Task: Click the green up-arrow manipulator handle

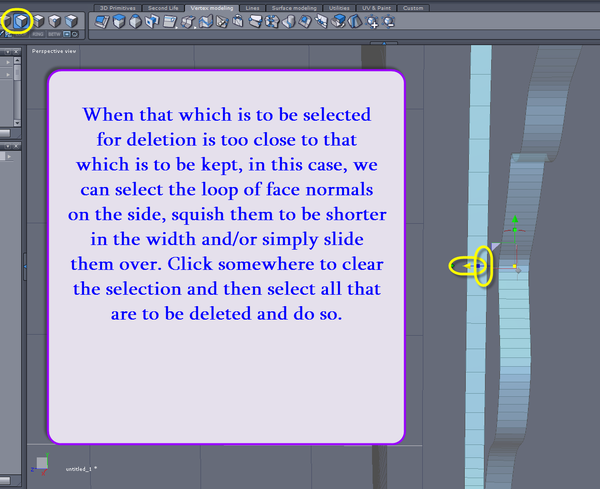Action: pyautogui.click(x=515, y=220)
